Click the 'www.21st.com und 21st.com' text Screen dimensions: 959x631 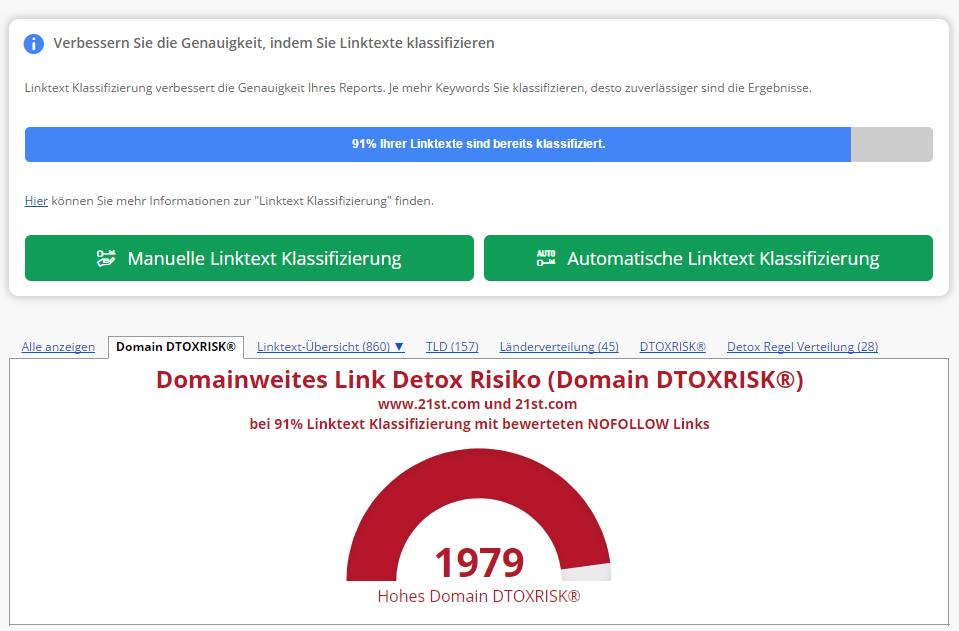tap(478, 404)
